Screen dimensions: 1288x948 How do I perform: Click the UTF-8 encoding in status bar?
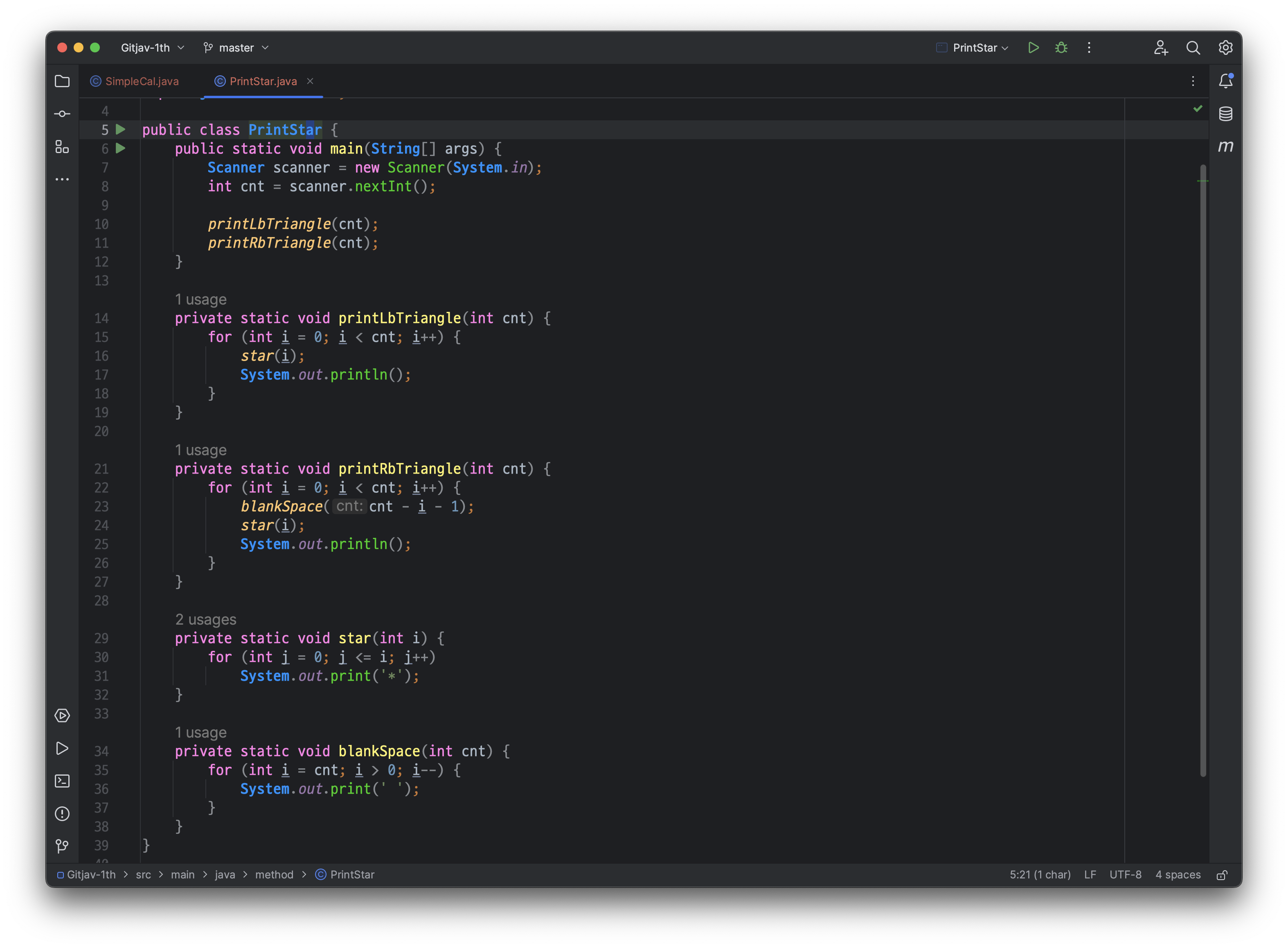coord(1125,875)
